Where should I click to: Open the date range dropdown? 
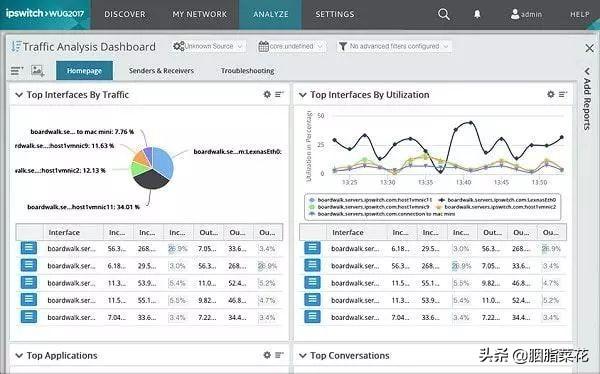[x=292, y=46]
